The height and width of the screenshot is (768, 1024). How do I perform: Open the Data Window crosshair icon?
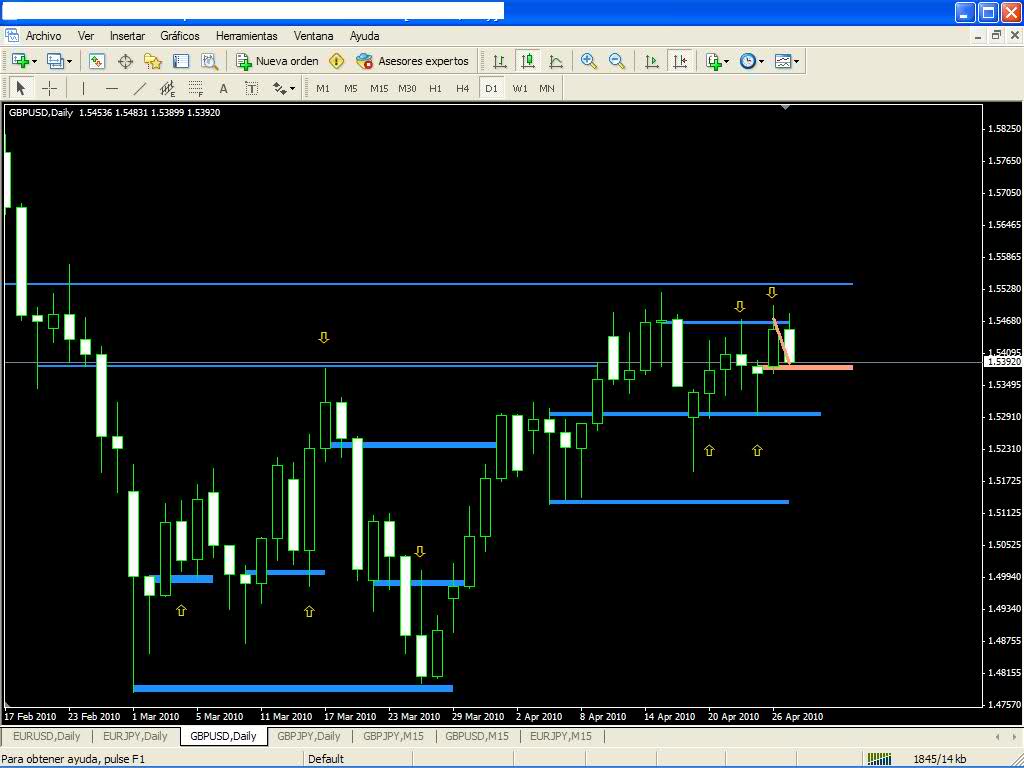coord(125,61)
